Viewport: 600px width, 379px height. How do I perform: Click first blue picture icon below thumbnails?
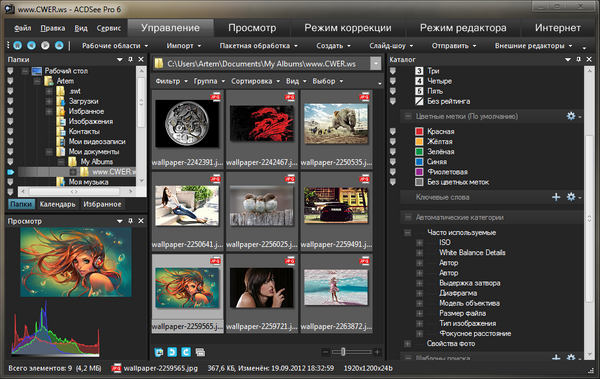(159, 352)
